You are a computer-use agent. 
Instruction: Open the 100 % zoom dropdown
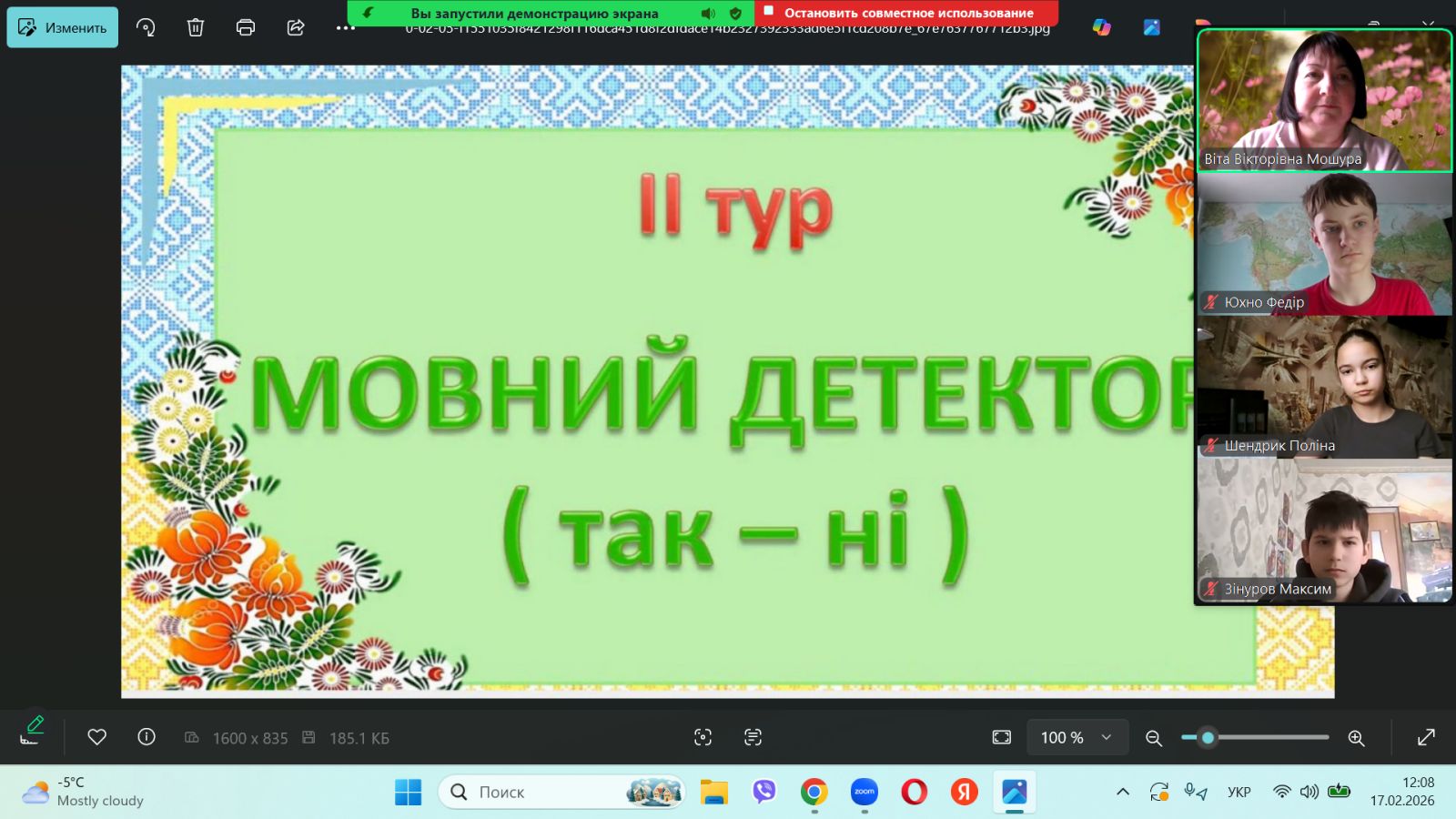(x=1077, y=737)
